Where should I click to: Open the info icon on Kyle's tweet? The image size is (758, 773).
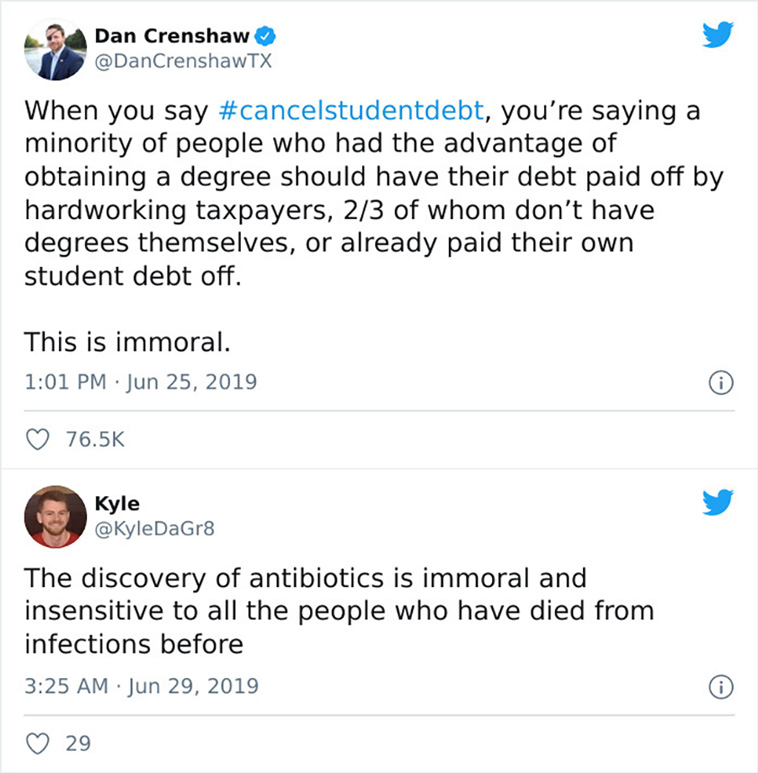[721, 687]
